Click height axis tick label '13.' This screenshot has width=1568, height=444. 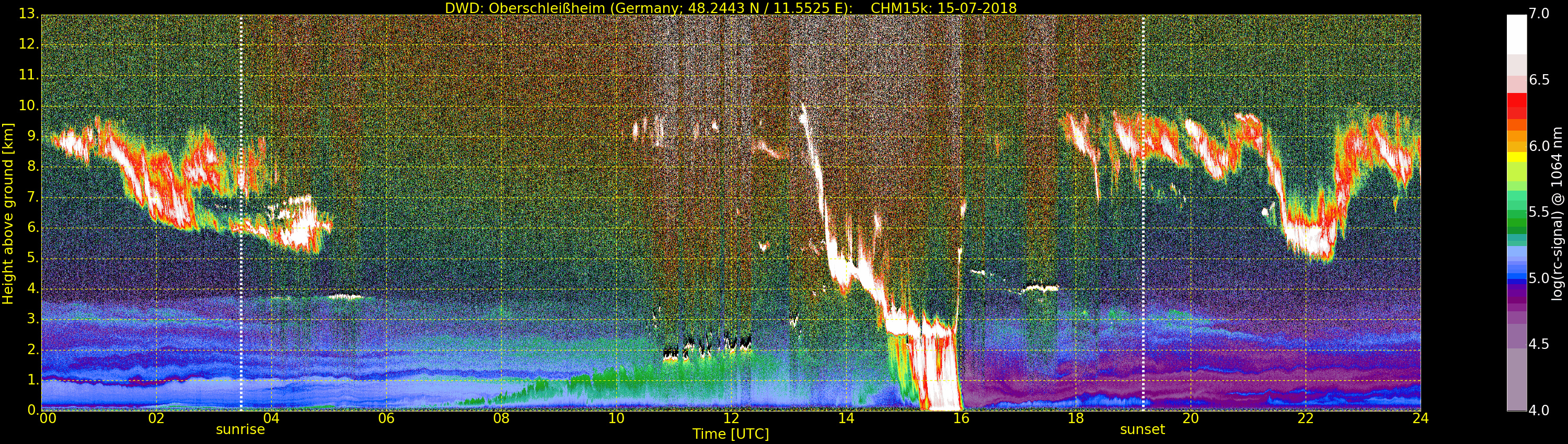pos(28,14)
